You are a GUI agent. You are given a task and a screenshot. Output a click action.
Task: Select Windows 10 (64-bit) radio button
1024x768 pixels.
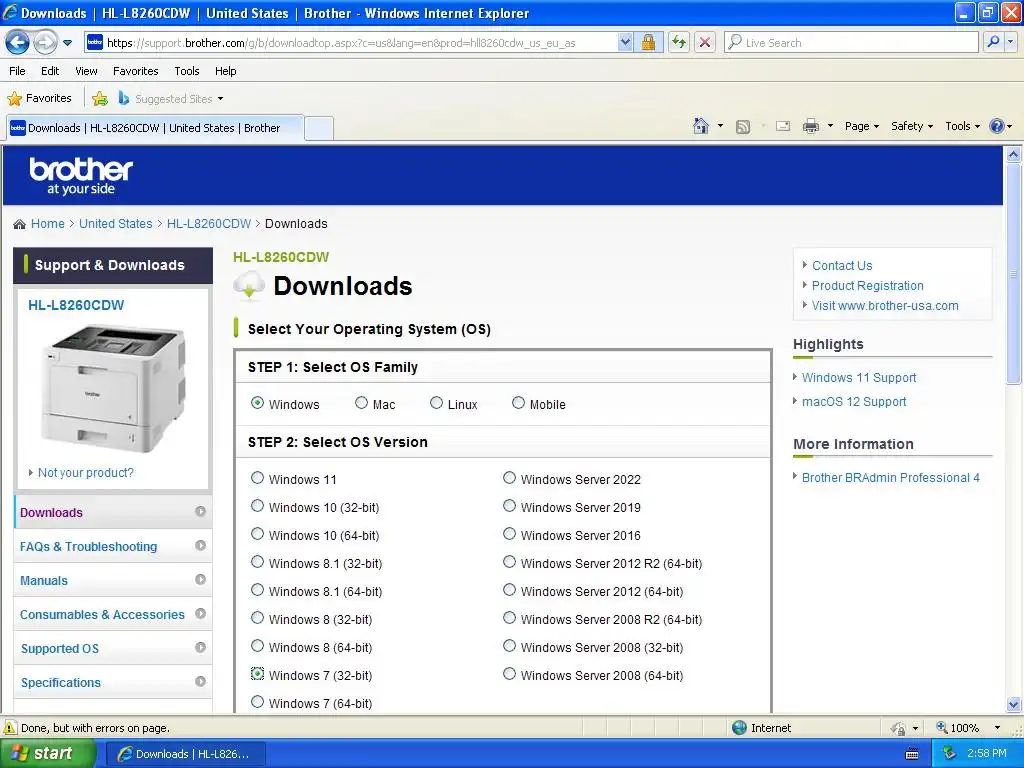[257, 534]
